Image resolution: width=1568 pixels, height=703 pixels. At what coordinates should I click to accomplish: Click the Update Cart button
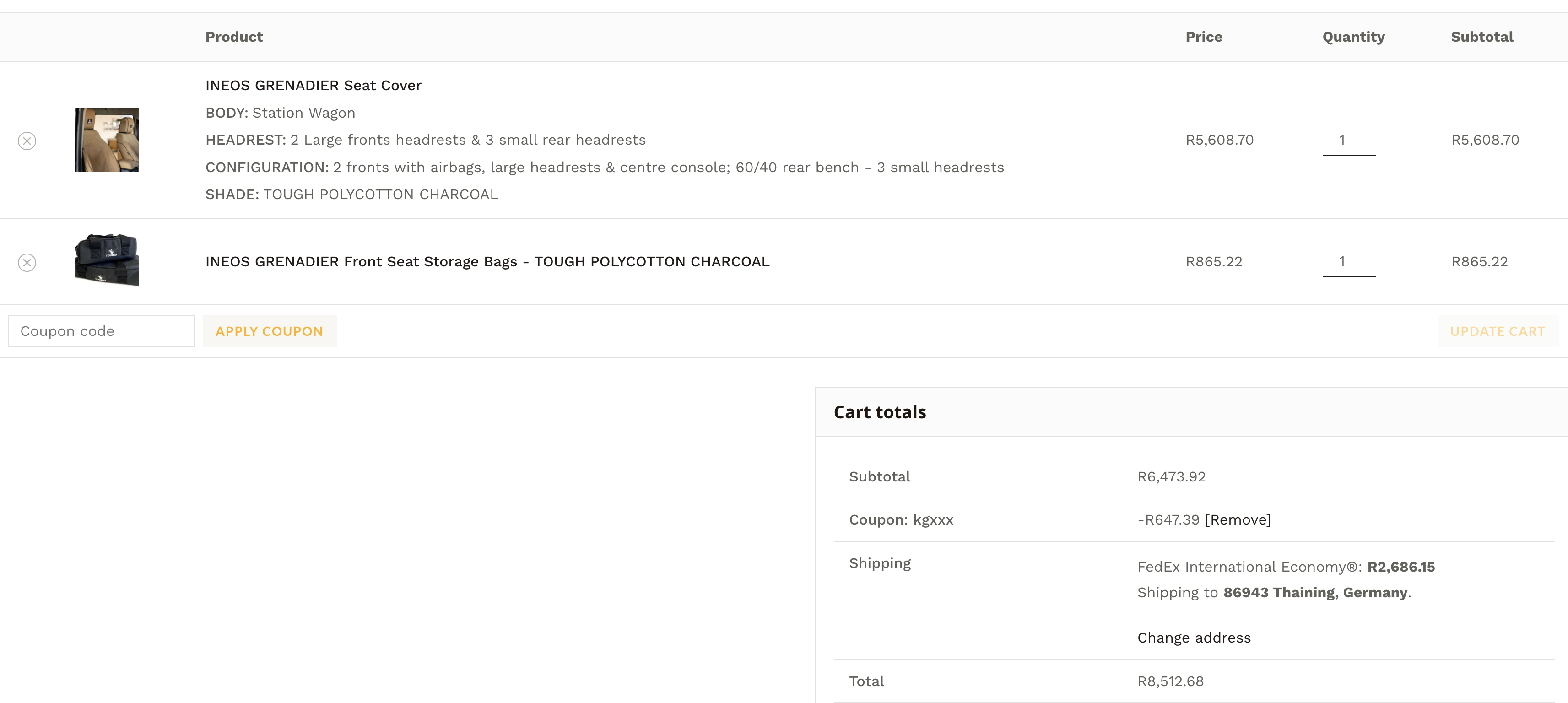(1498, 331)
